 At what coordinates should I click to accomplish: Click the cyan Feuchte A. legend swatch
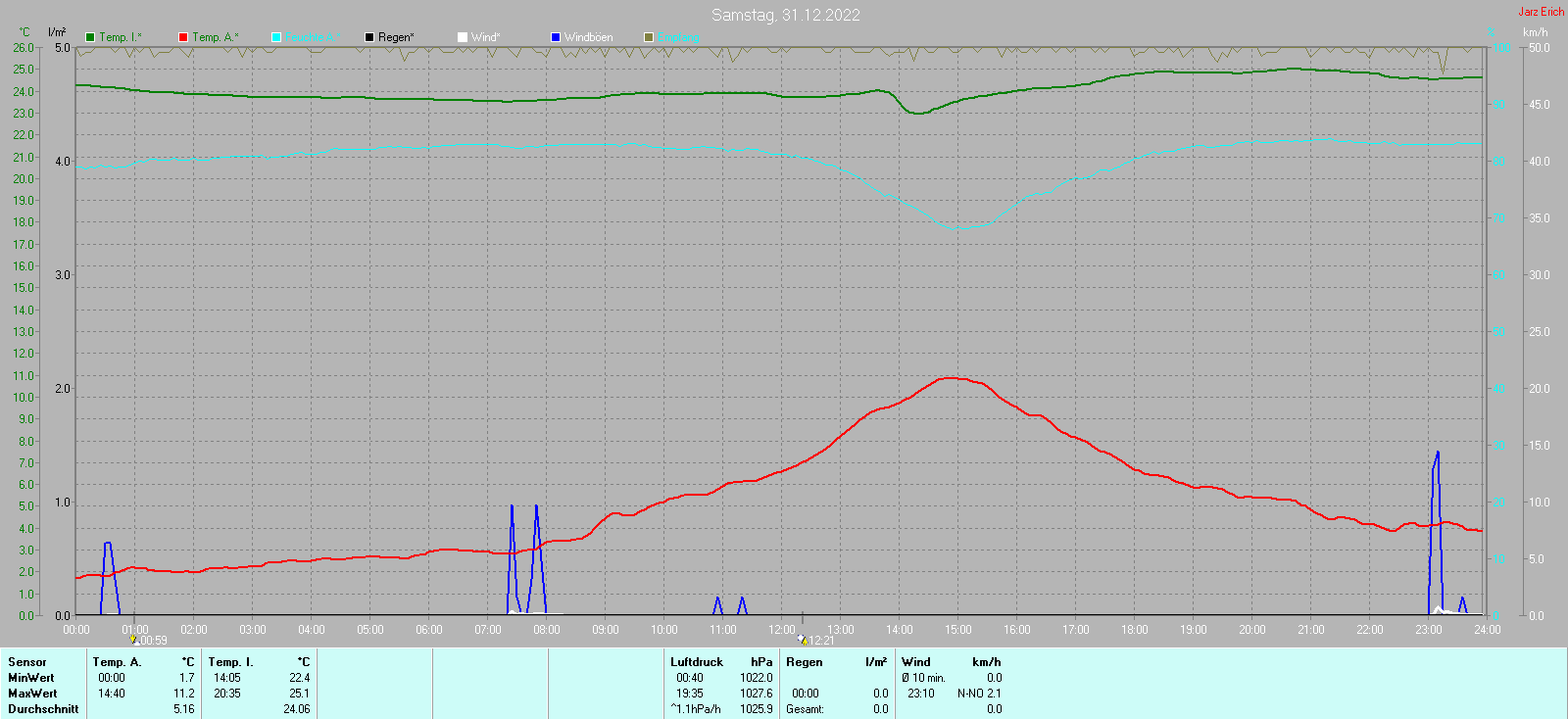(x=276, y=37)
